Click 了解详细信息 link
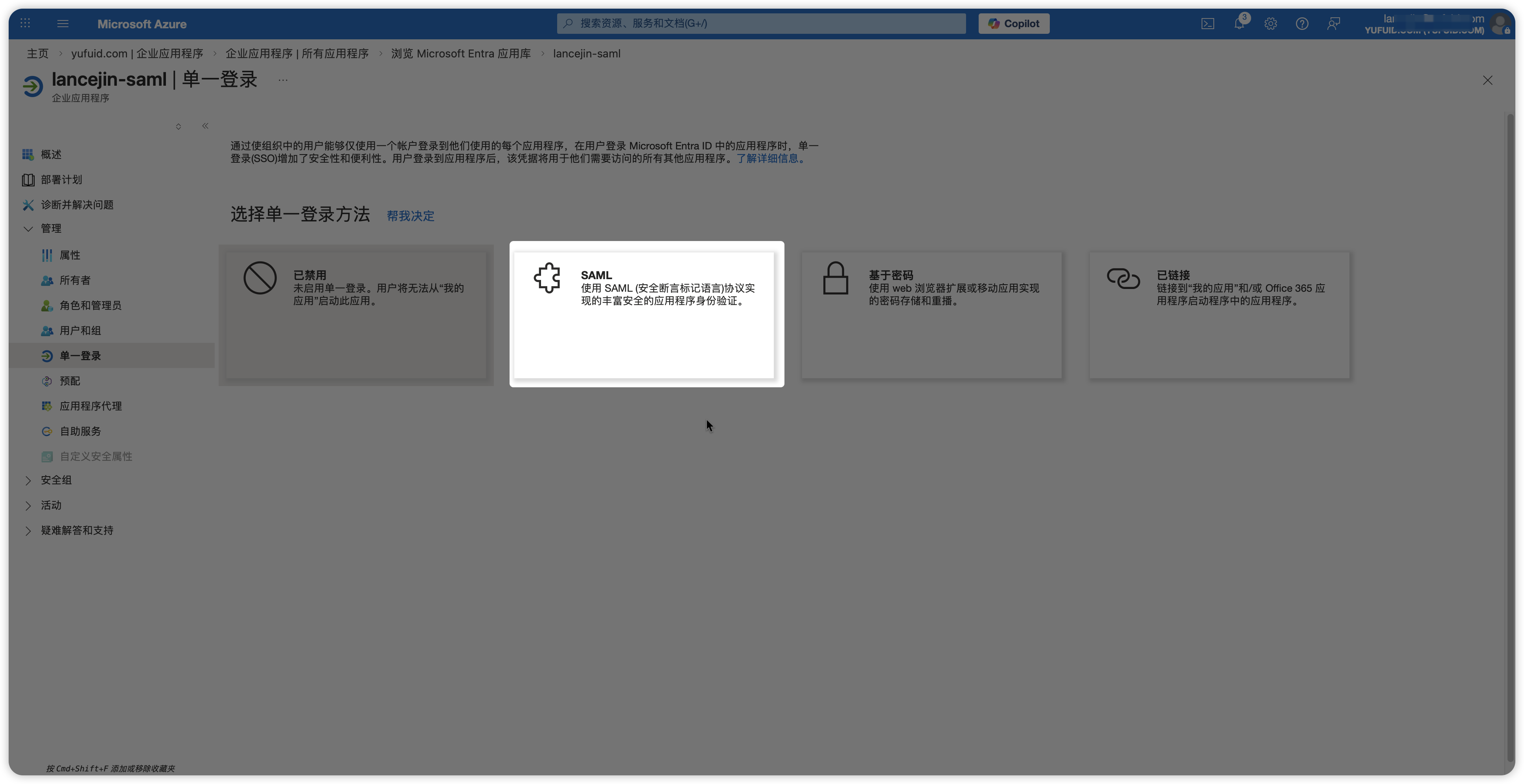1524x784 pixels. [768, 158]
